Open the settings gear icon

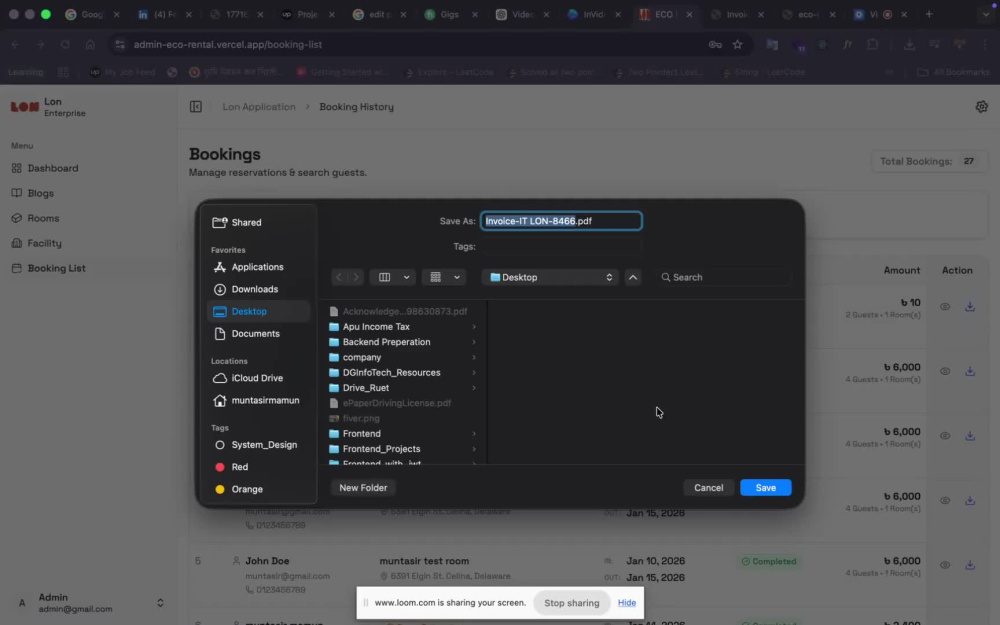click(x=982, y=107)
